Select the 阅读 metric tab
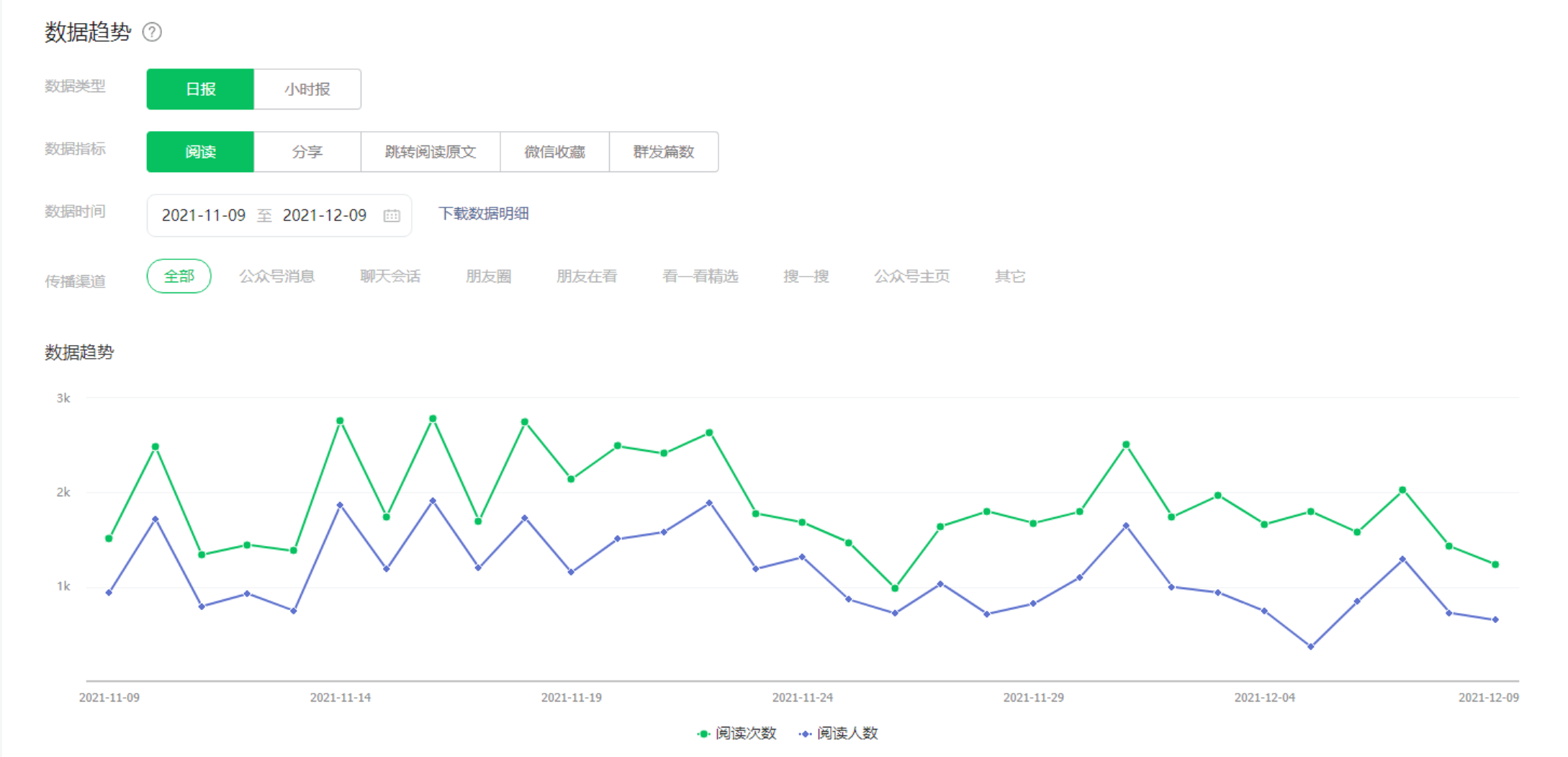 click(200, 152)
